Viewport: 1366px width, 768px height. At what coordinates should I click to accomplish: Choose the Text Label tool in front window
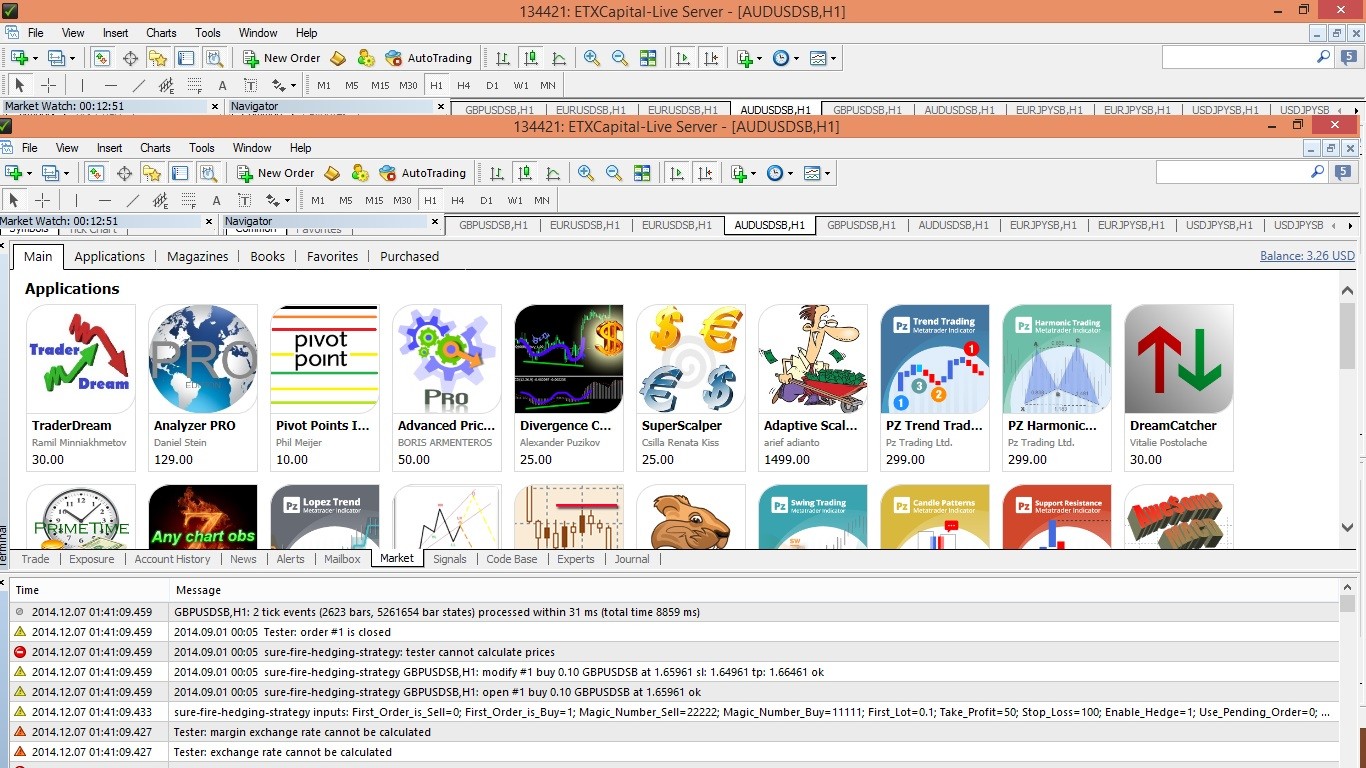coord(244,200)
